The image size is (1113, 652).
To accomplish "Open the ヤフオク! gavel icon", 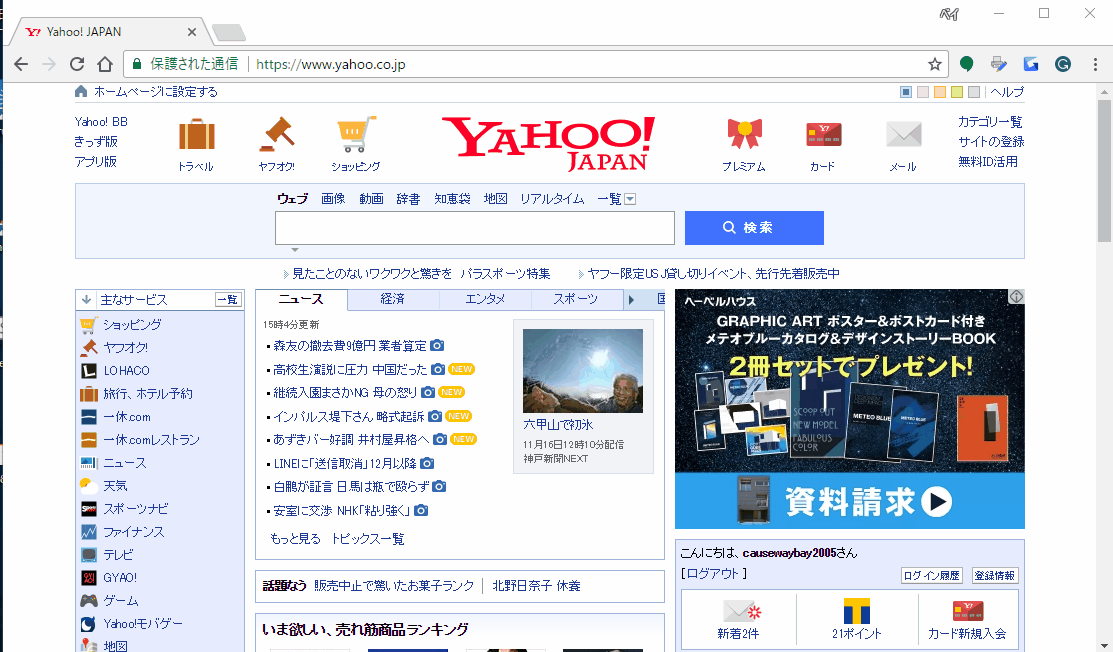I will point(277,134).
